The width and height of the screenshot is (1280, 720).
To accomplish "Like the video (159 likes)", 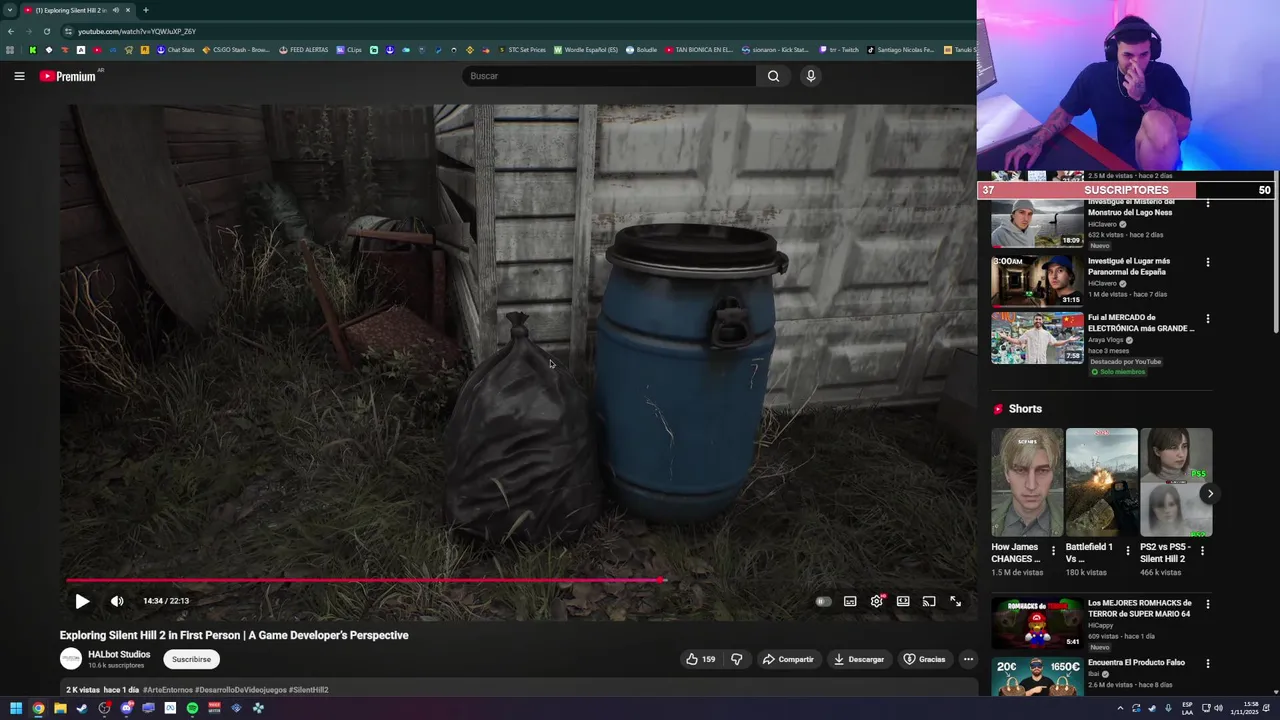I will 700,659.
